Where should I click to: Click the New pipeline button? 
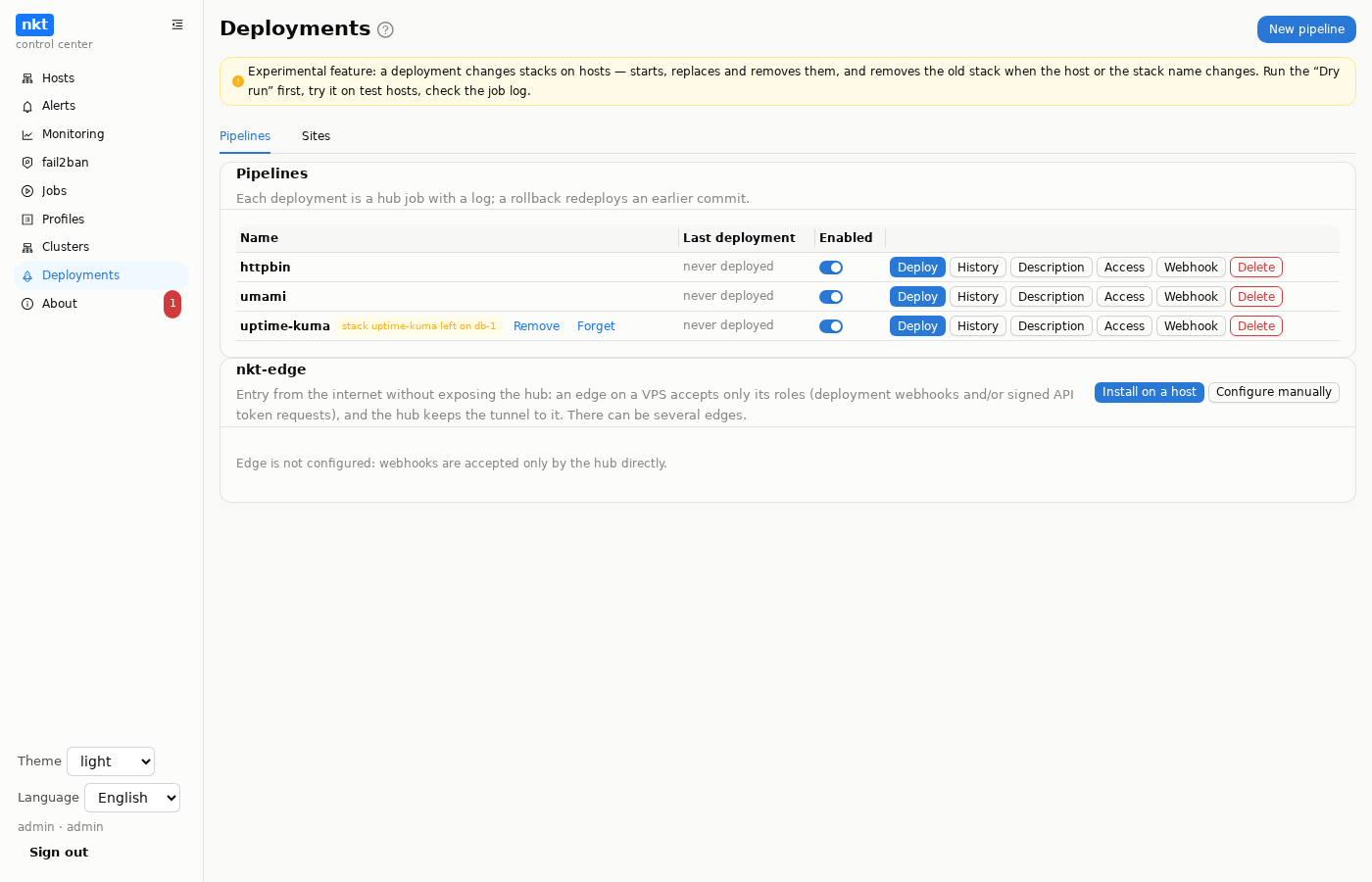1306,29
